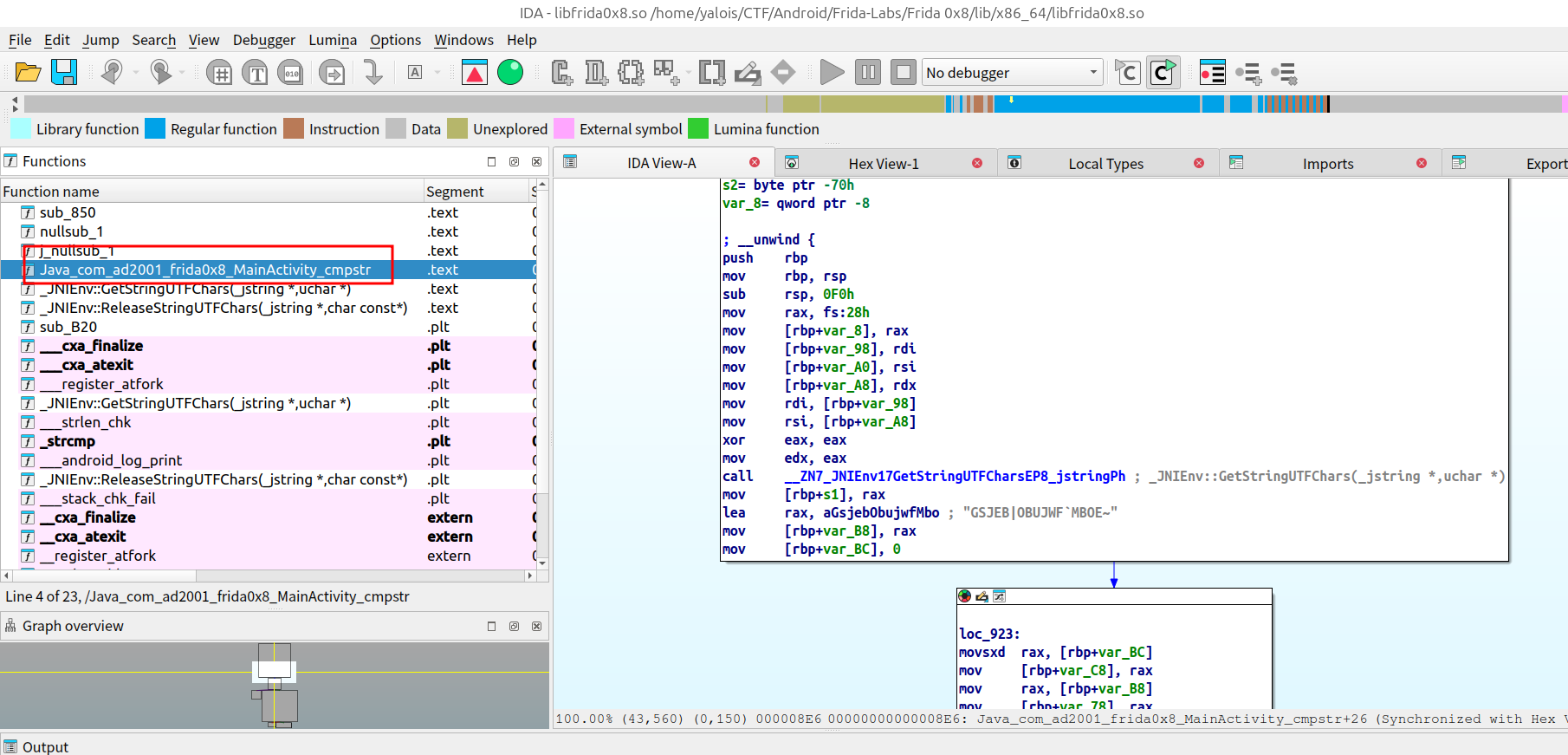Viewport: 1568px width, 755px height.
Task: Open dropdown next to the 'A' toolbar icon
Action: [437, 73]
